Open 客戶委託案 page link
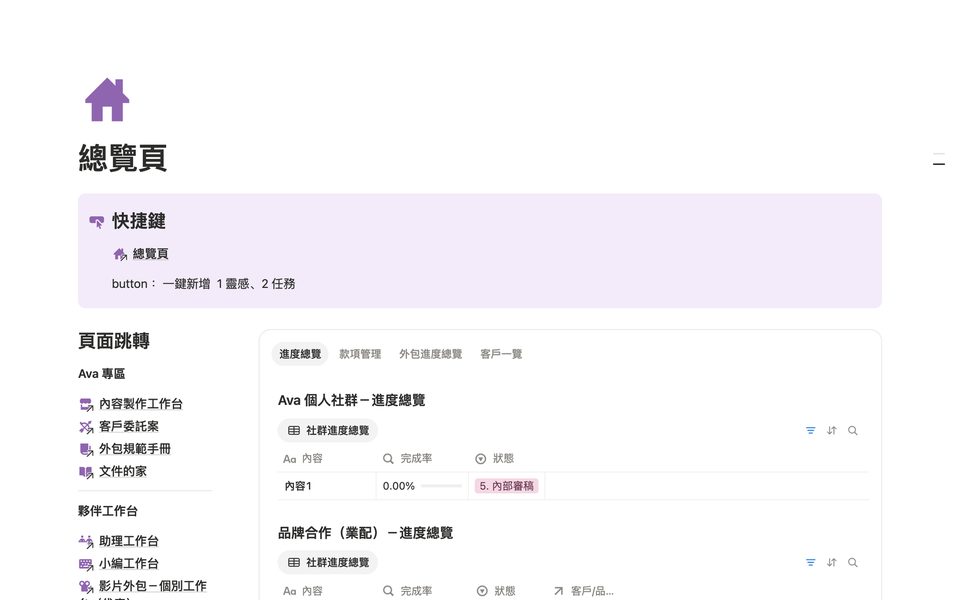The height and width of the screenshot is (600, 960). (129, 426)
